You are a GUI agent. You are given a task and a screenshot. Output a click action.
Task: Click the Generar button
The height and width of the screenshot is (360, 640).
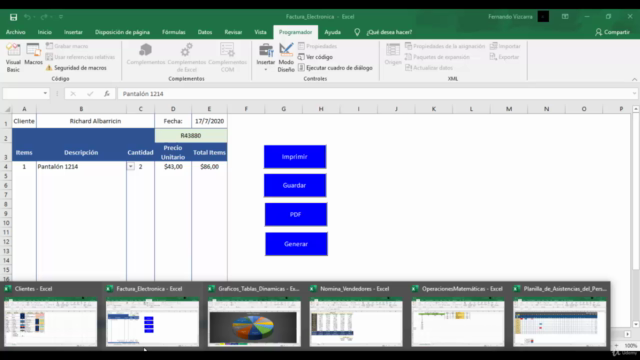tap(296, 244)
